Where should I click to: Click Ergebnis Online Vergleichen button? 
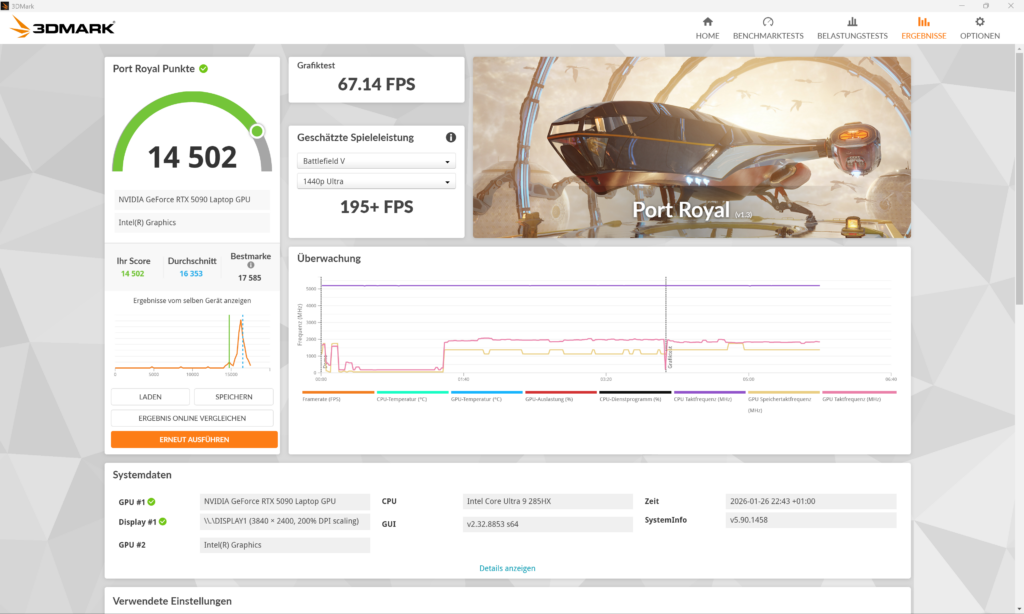[193, 418]
